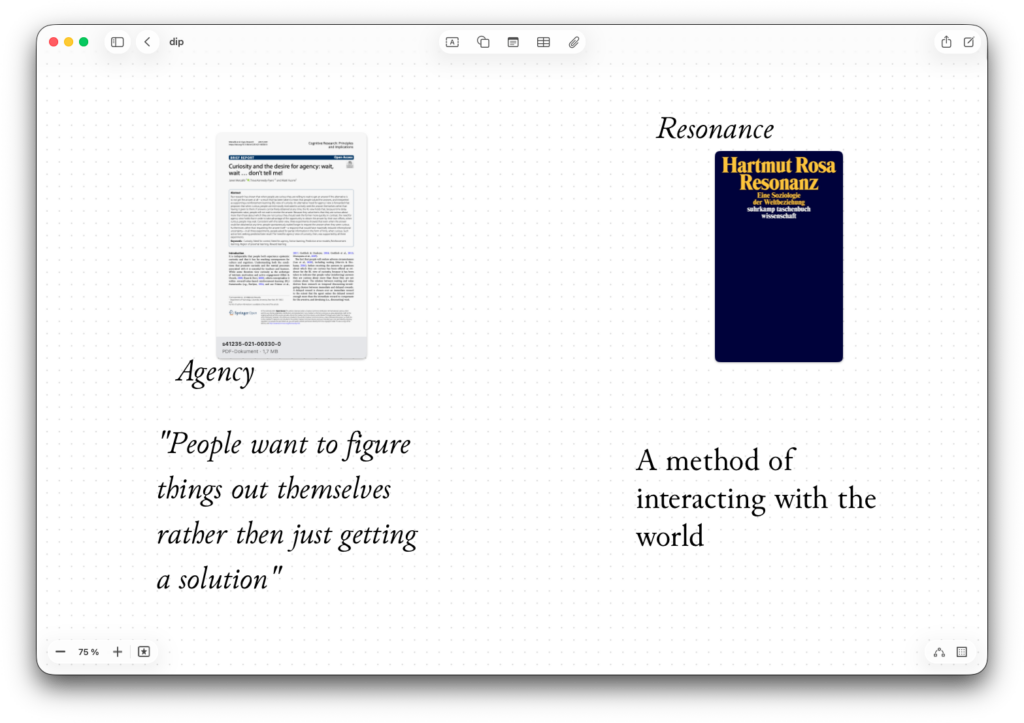Open the 75 % zoom level menu

coord(89,652)
